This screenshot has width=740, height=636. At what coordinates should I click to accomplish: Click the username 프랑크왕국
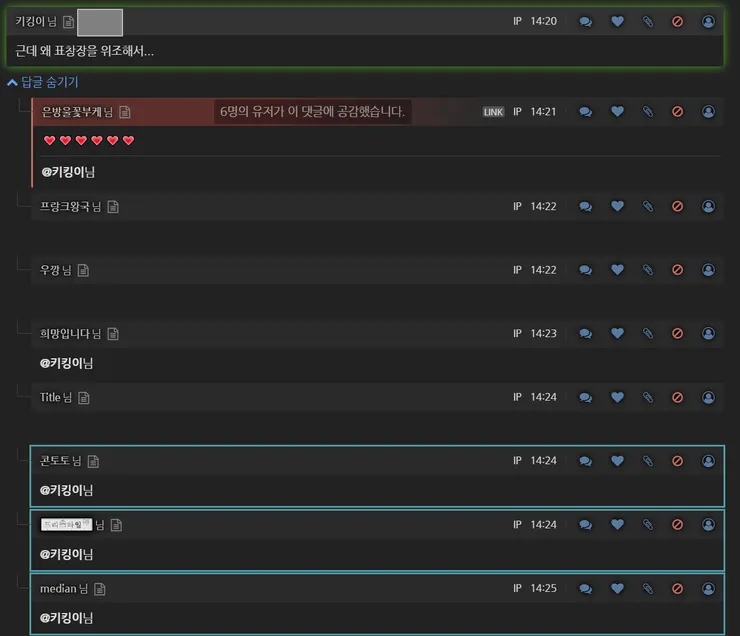65,206
